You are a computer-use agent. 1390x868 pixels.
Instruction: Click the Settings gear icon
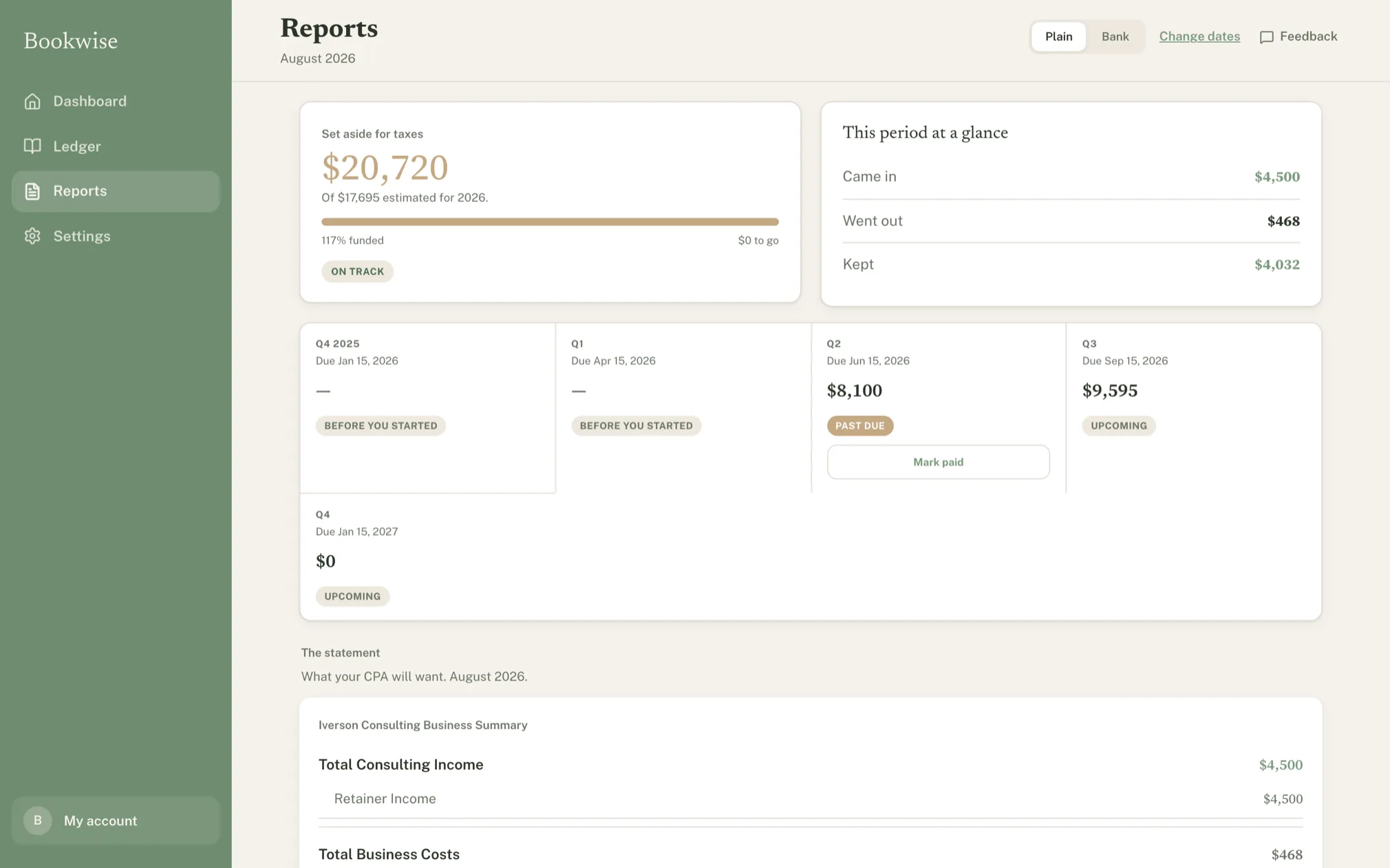pos(32,236)
